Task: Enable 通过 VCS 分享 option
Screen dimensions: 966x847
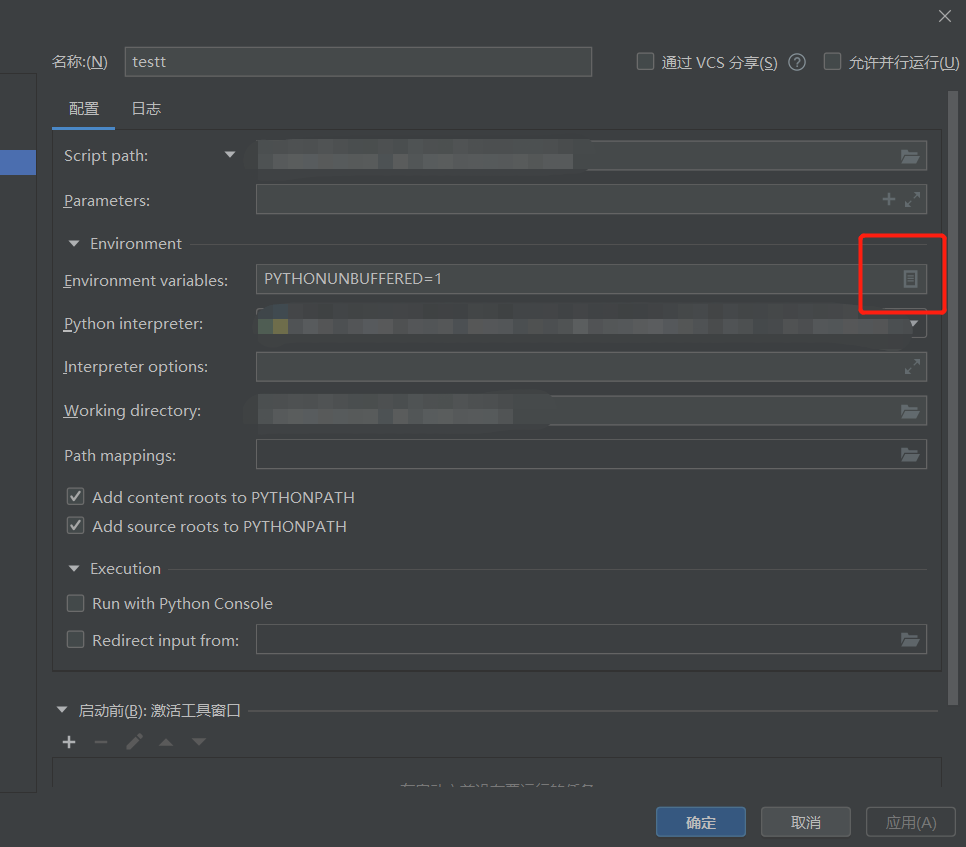Action: (x=645, y=61)
